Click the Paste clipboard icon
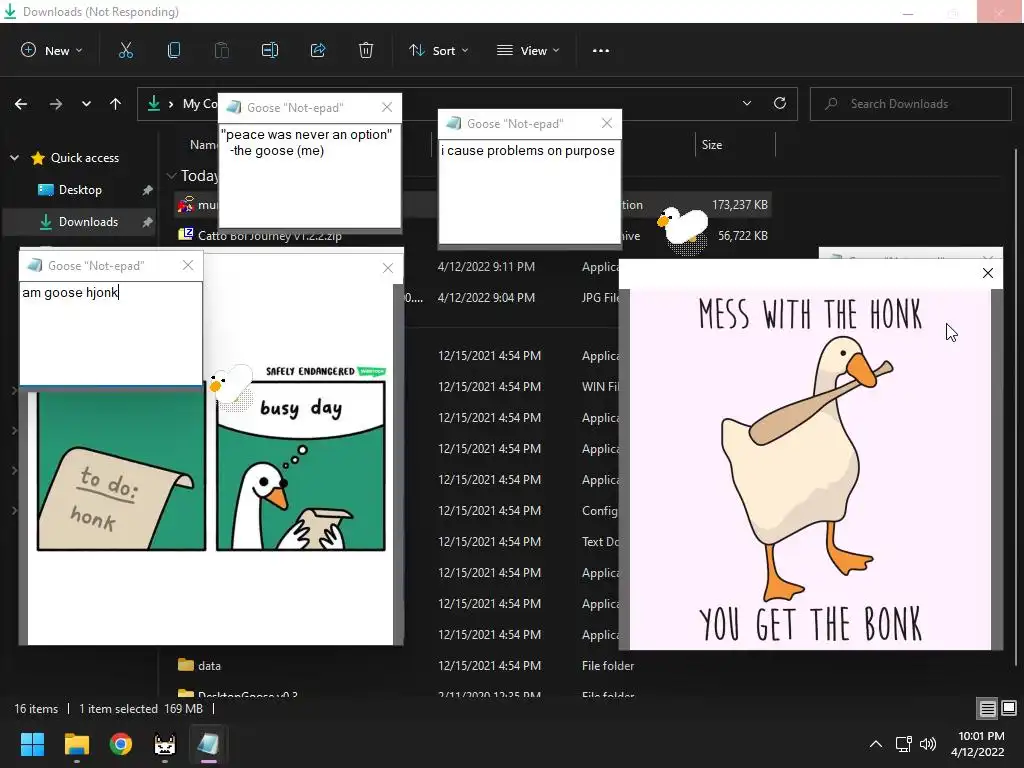1024x768 pixels. pyautogui.click(x=221, y=50)
